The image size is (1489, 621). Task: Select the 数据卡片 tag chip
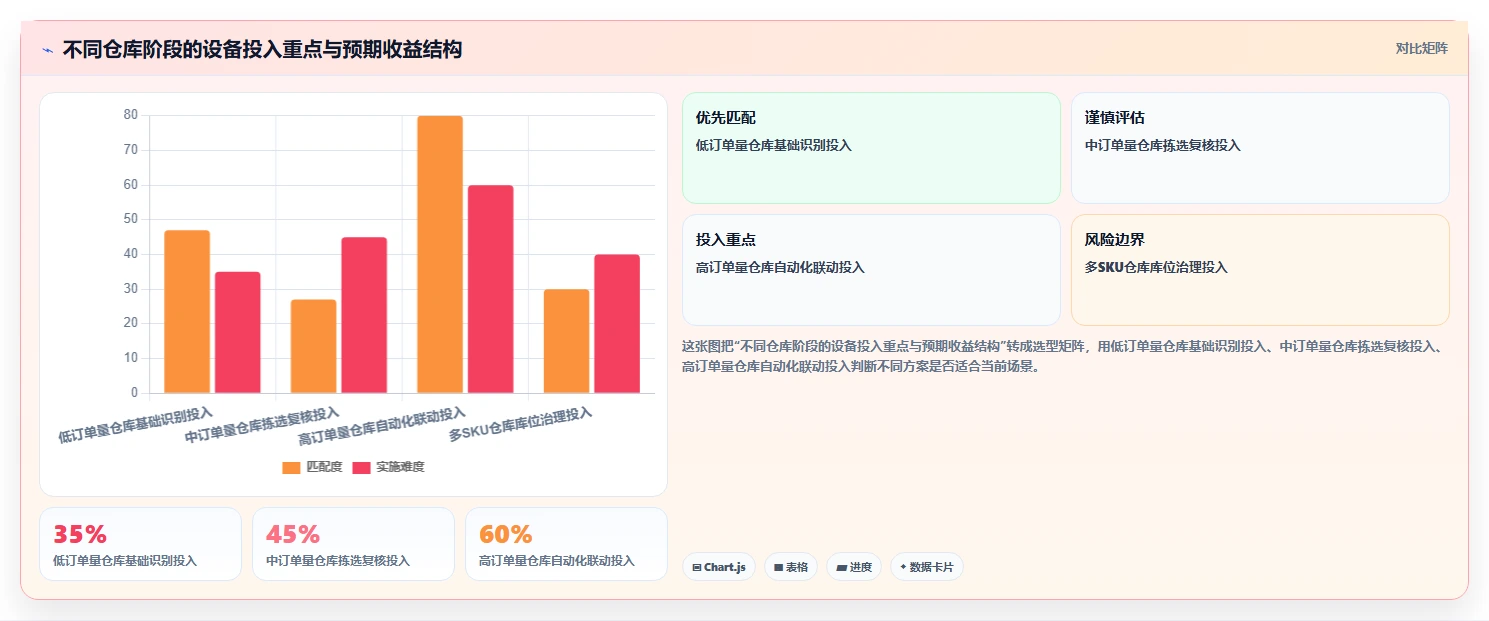coord(926,567)
